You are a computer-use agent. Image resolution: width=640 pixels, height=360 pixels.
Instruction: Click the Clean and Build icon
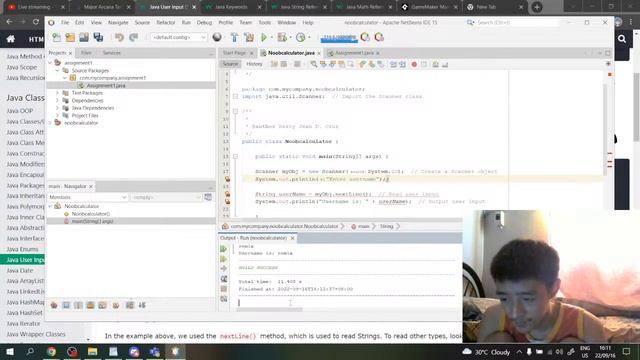click(249, 38)
